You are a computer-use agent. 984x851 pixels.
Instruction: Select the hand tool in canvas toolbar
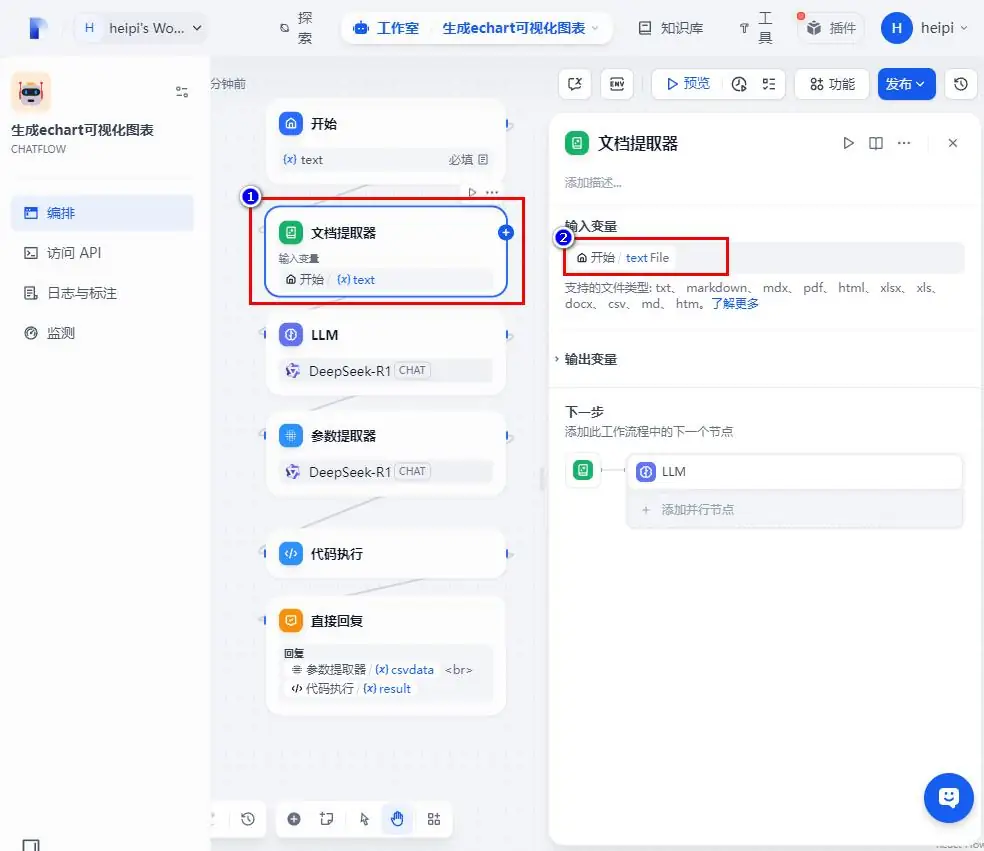pyautogui.click(x=397, y=819)
